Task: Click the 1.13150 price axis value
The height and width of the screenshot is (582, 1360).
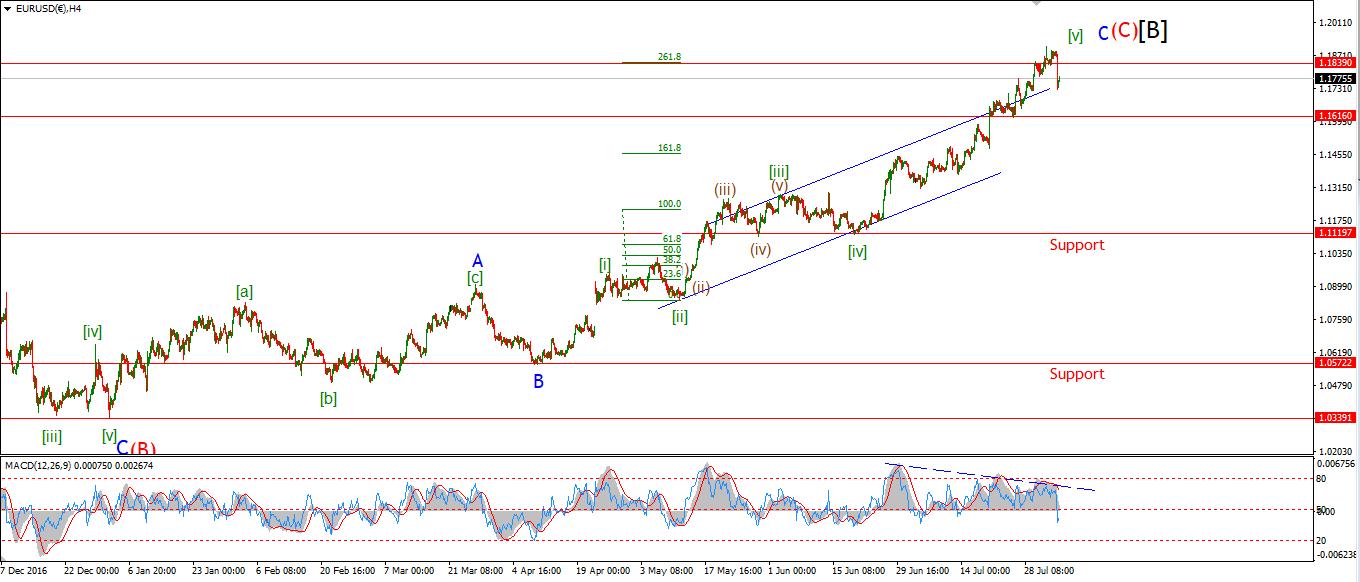Action: coord(1337,188)
